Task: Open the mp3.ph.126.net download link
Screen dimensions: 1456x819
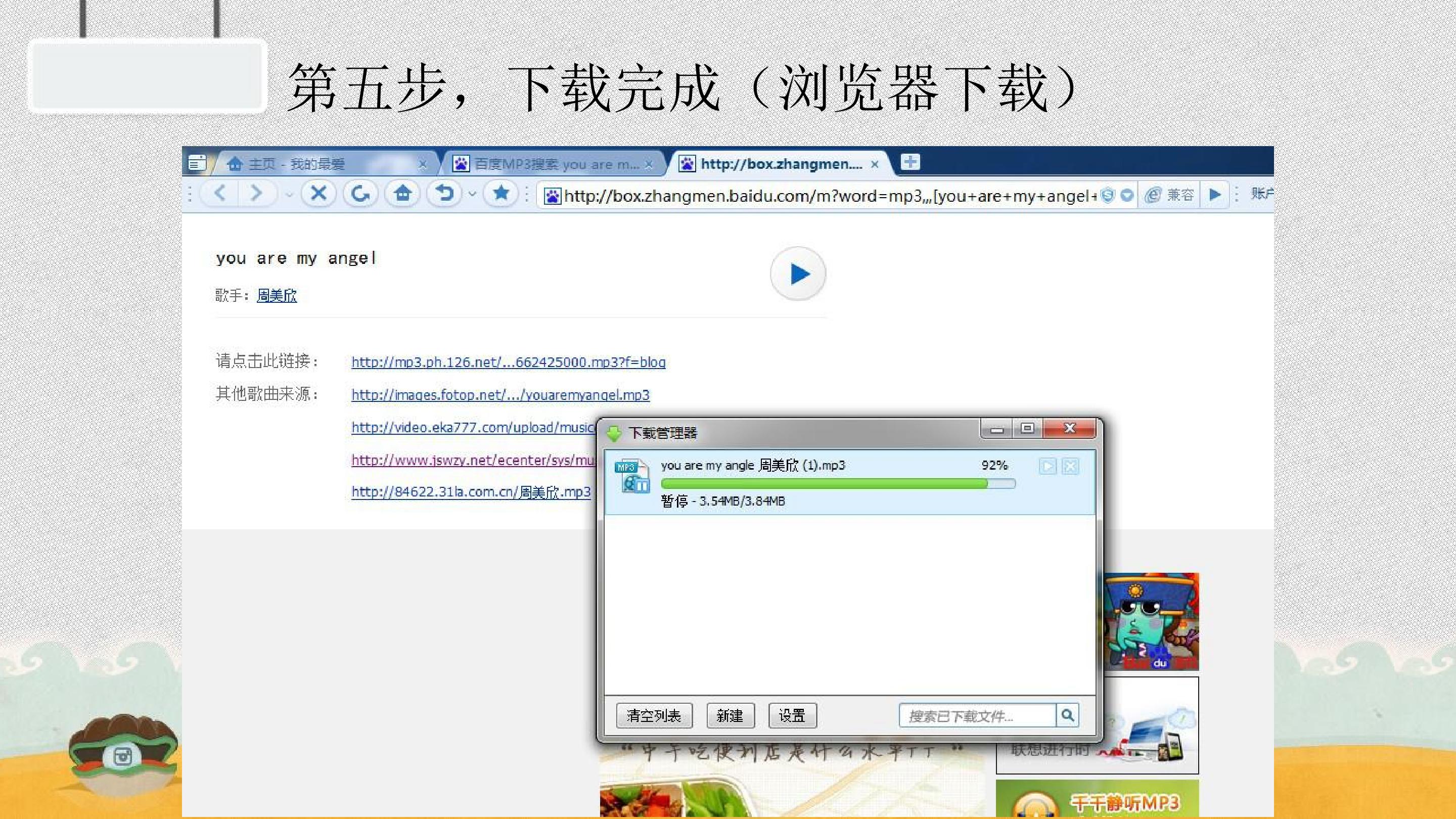Action: point(508,362)
